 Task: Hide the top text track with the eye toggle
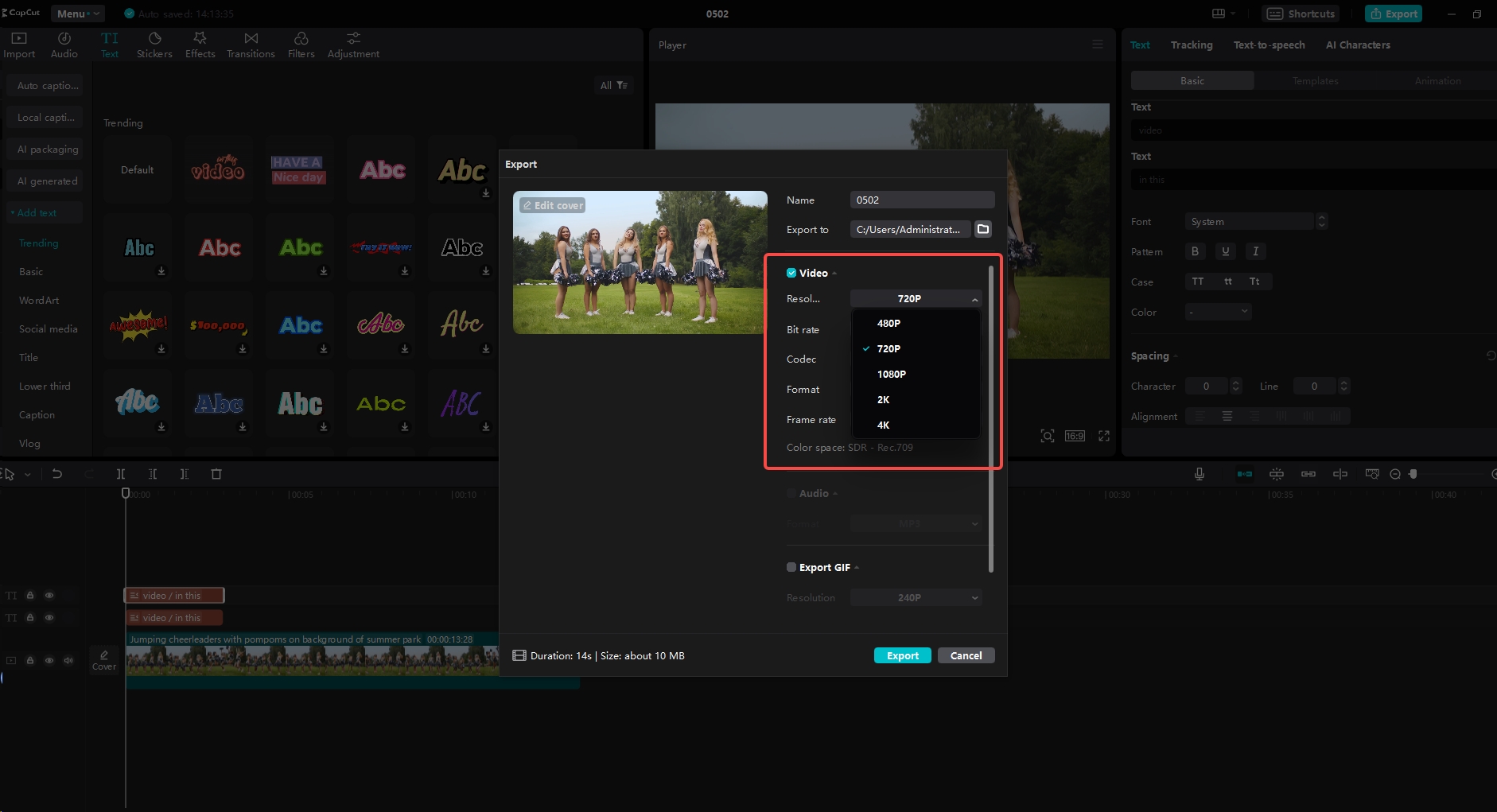[49, 595]
